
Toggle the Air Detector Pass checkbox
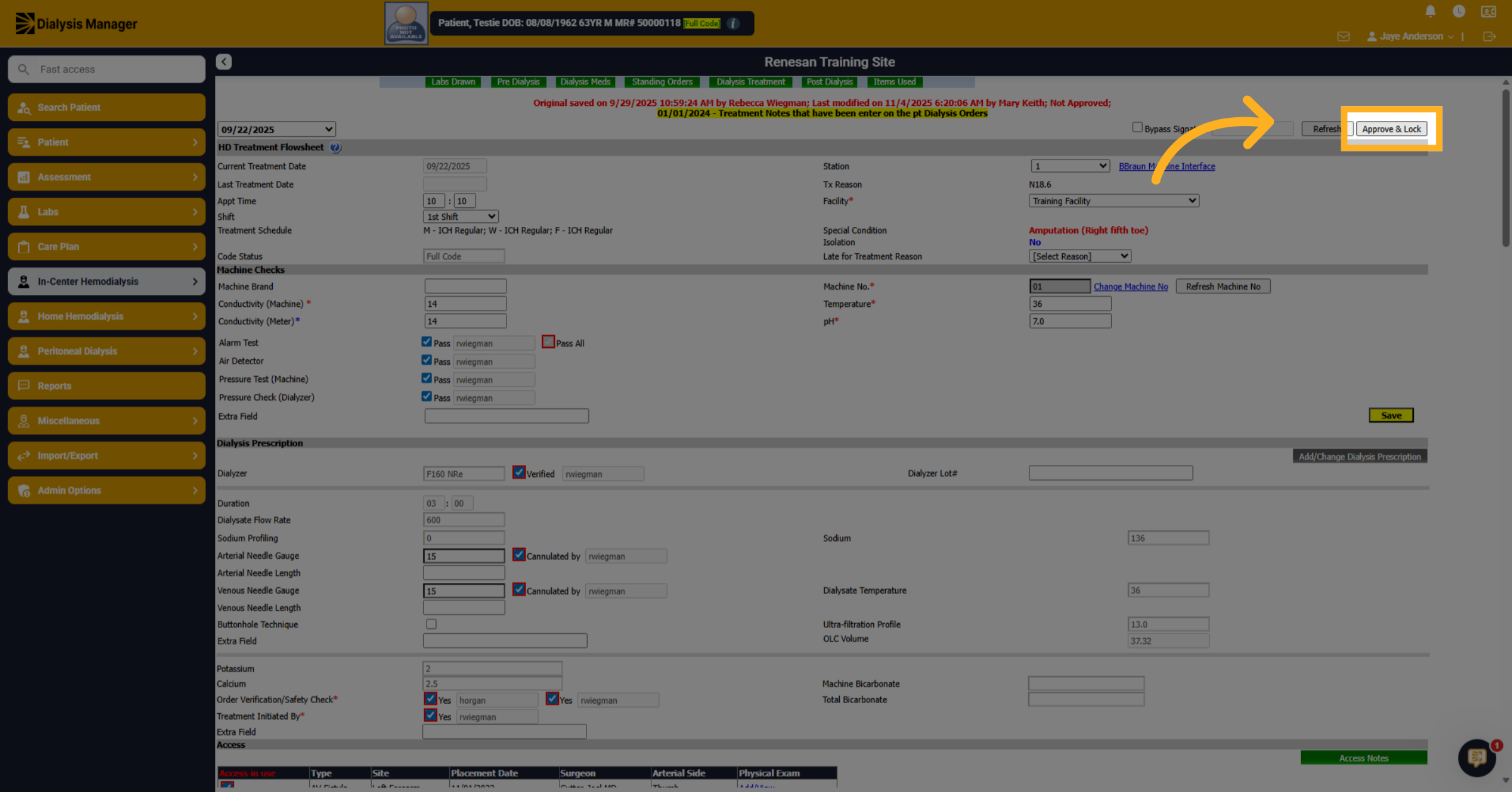coord(427,360)
